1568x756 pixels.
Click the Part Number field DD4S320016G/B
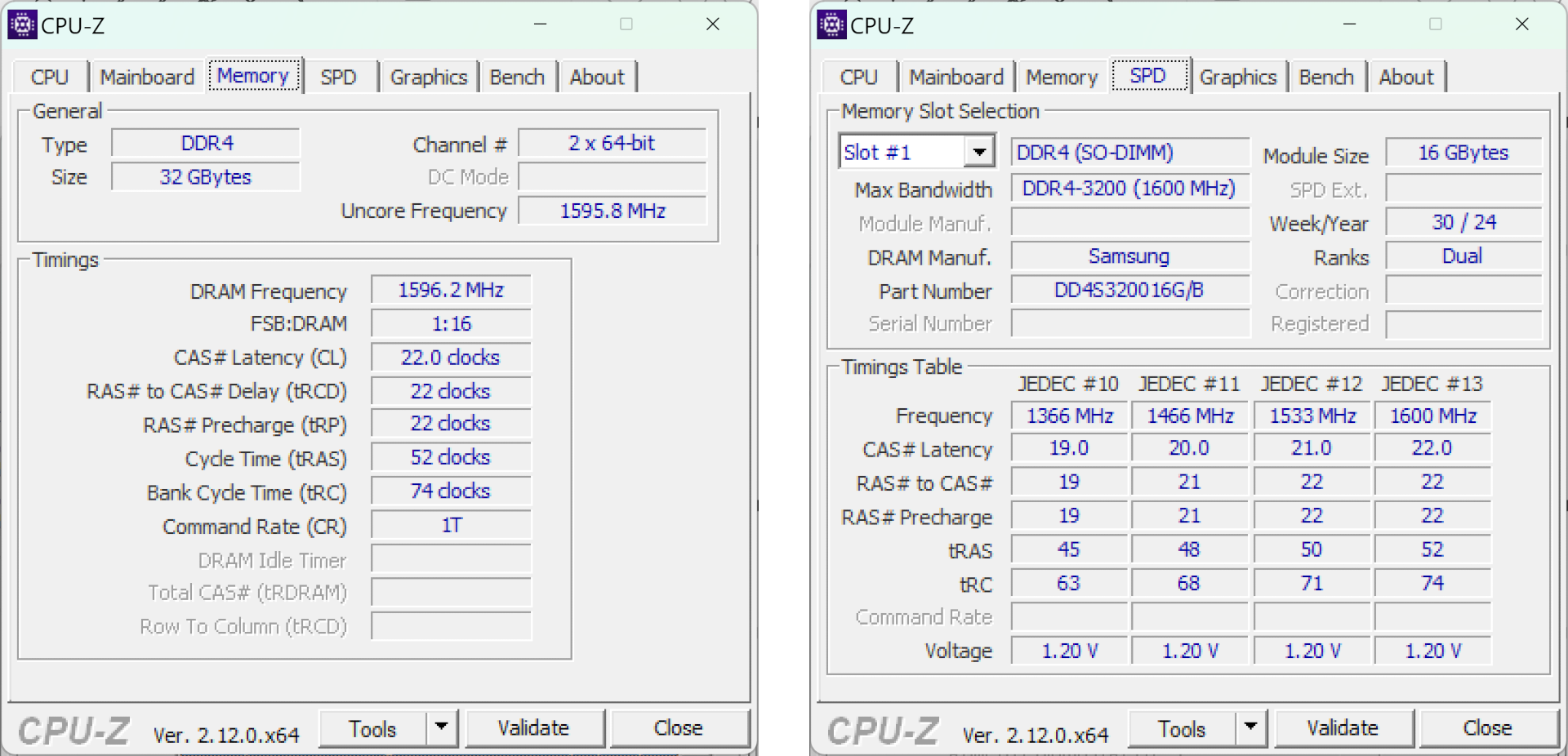tap(1129, 291)
